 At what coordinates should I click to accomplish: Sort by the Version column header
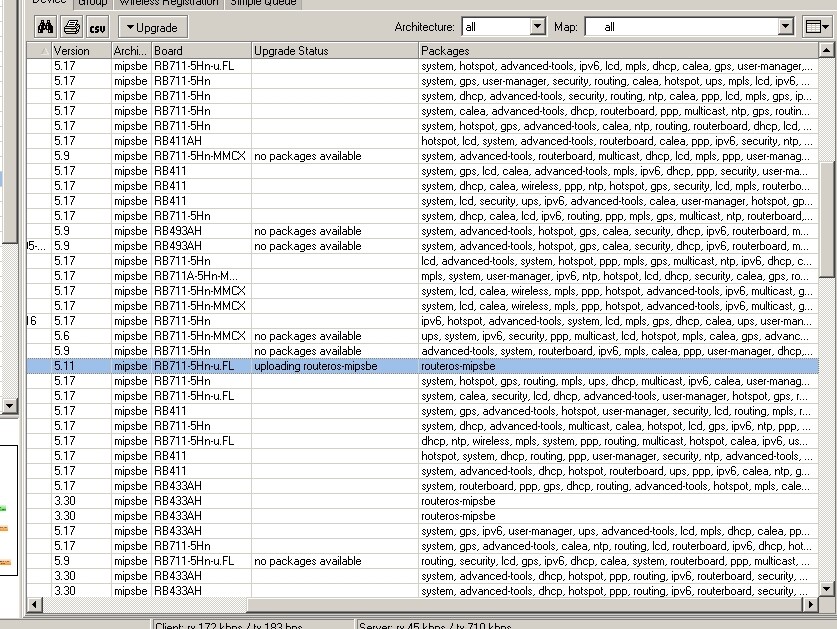[x=81, y=51]
